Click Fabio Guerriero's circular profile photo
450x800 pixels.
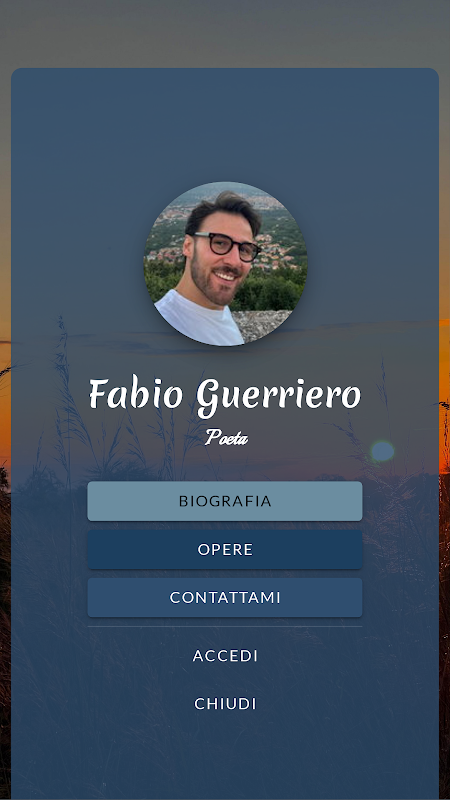click(x=225, y=264)
